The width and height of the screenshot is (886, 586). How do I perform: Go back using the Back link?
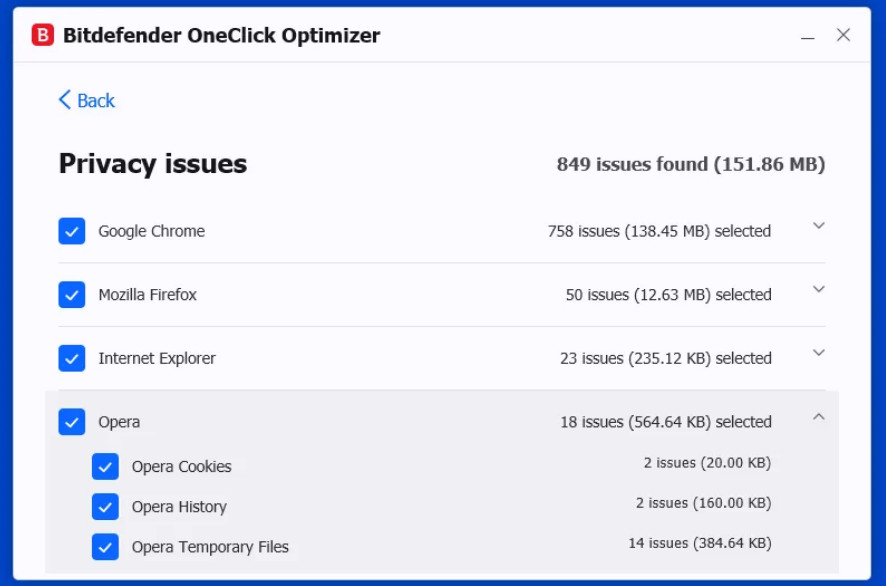point(86,101)
